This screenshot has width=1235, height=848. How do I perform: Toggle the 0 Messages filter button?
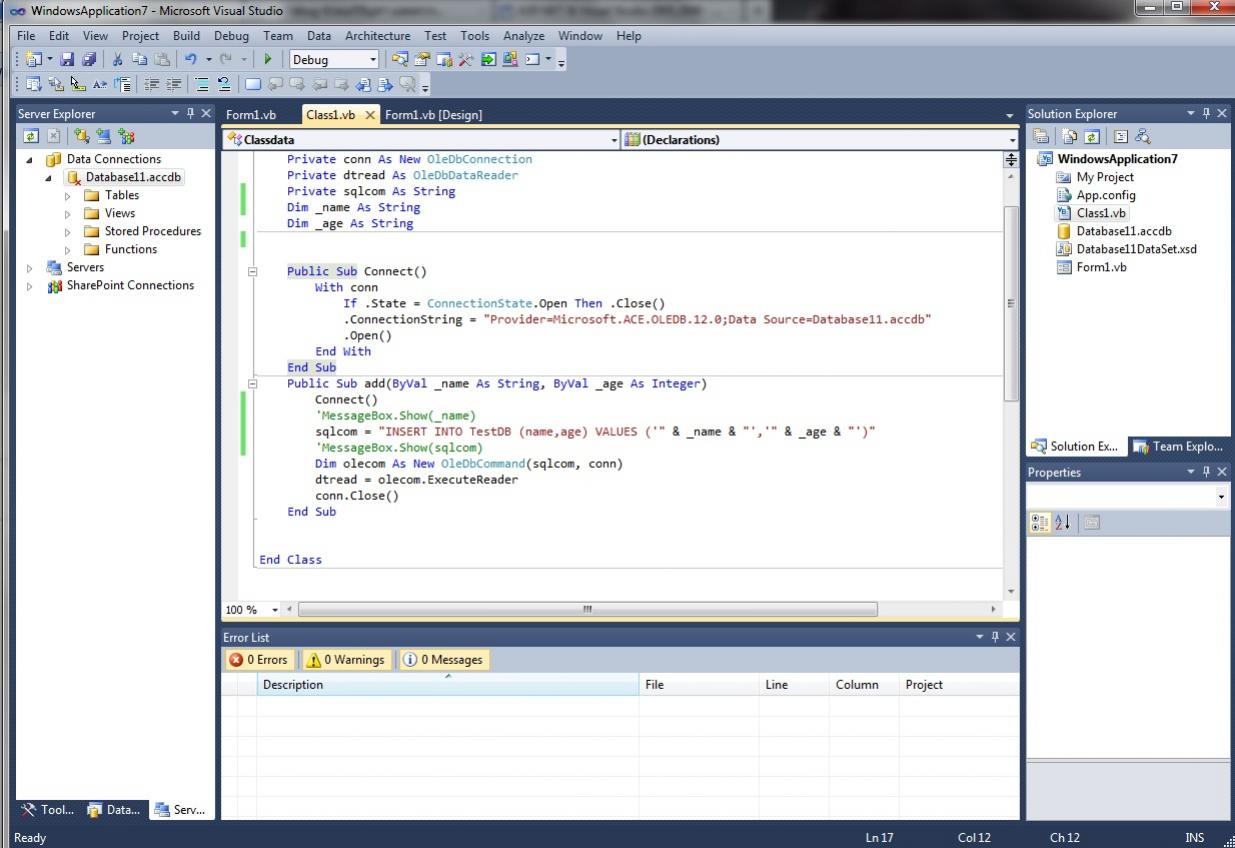click(443, 660)
